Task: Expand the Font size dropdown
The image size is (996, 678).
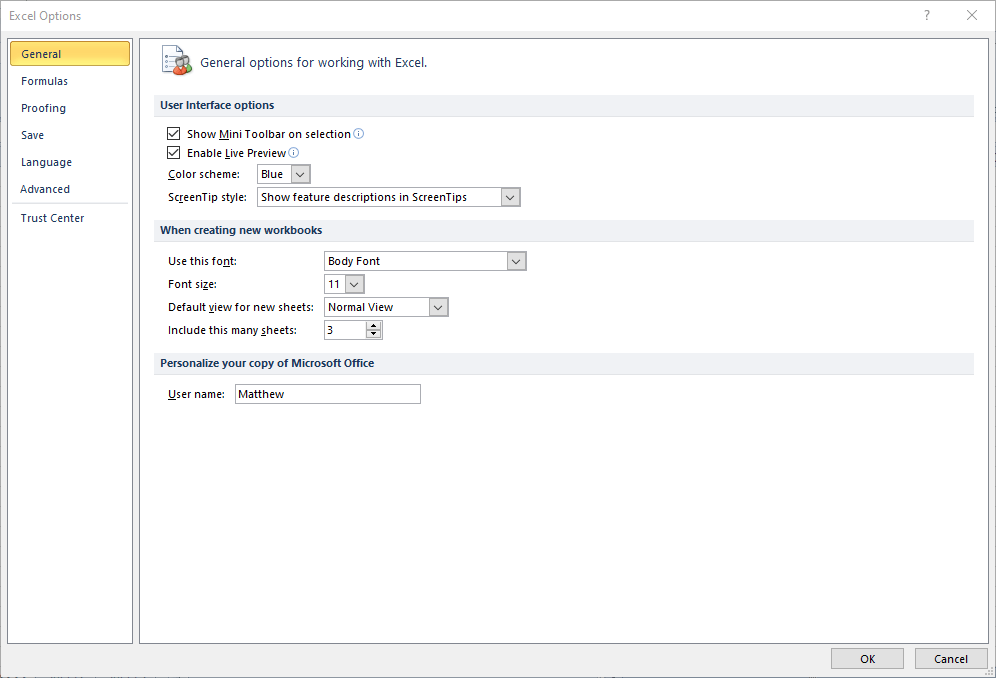Action: (x=354, y=284)
